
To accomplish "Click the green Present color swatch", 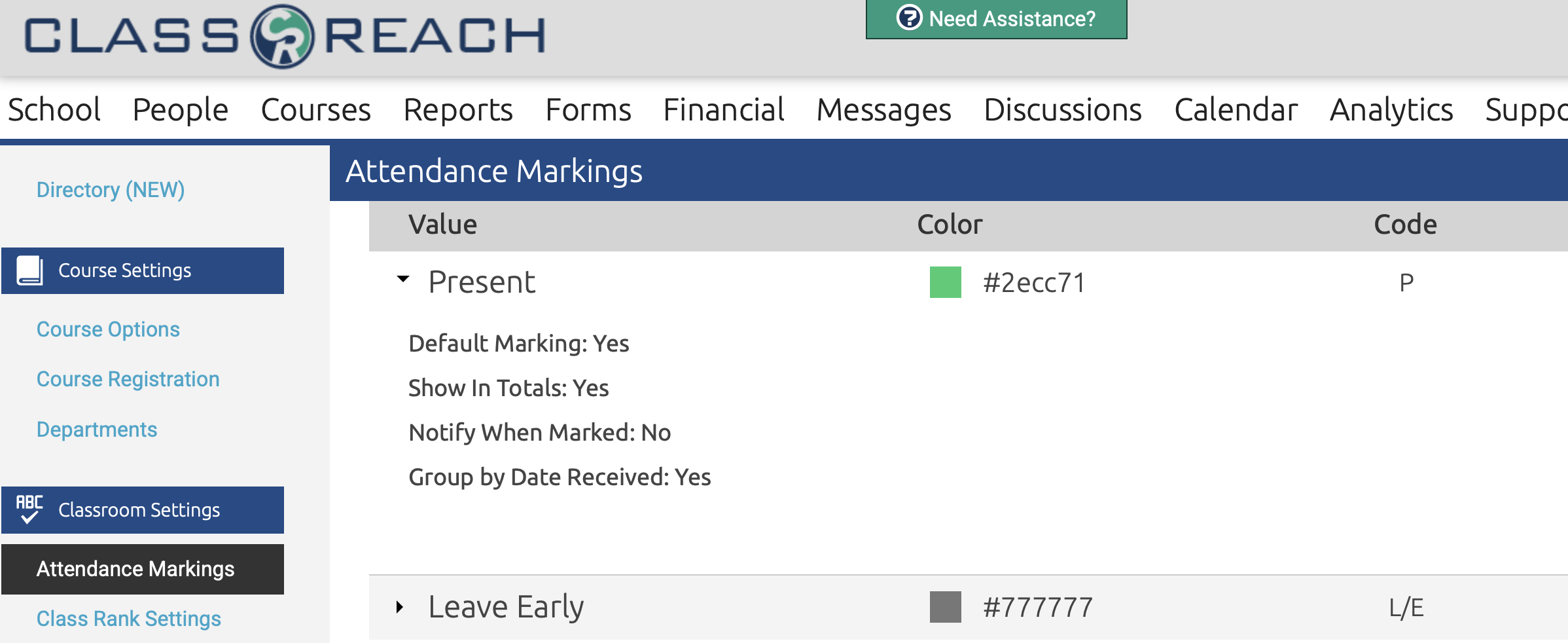I will 945,282.
